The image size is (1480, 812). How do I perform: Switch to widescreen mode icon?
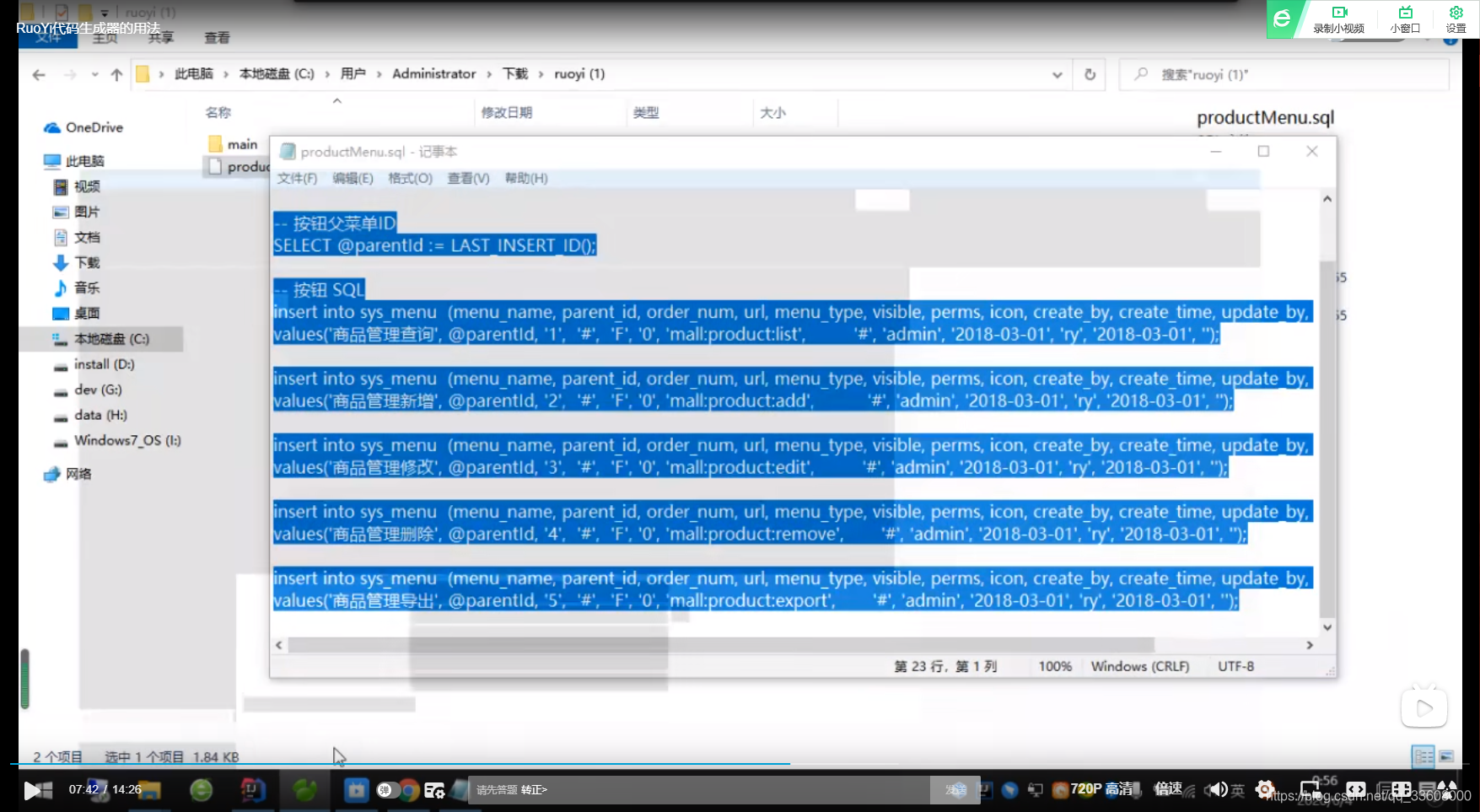[x=1356, y=789]
